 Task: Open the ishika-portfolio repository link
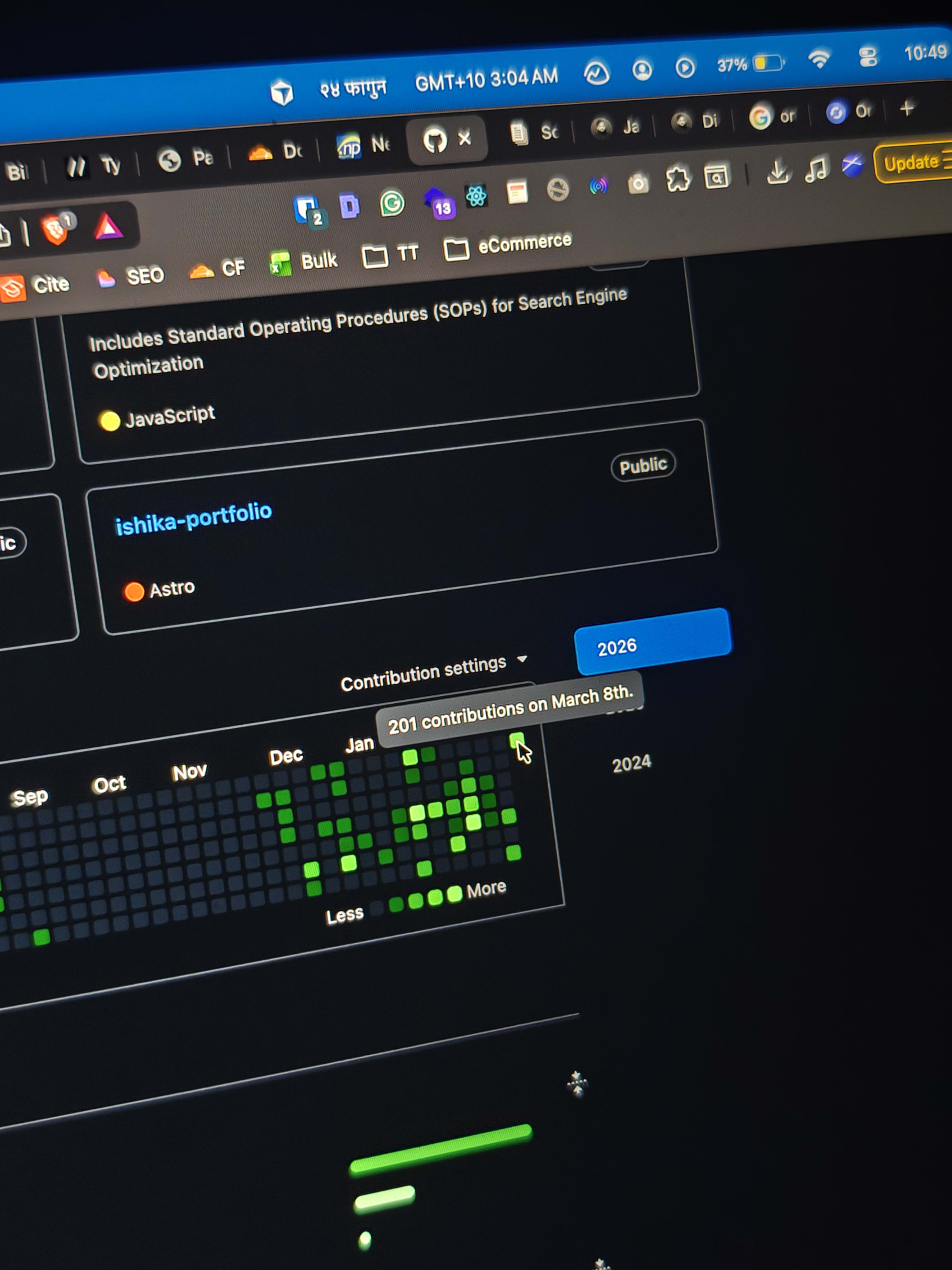(x=193, y=518)
